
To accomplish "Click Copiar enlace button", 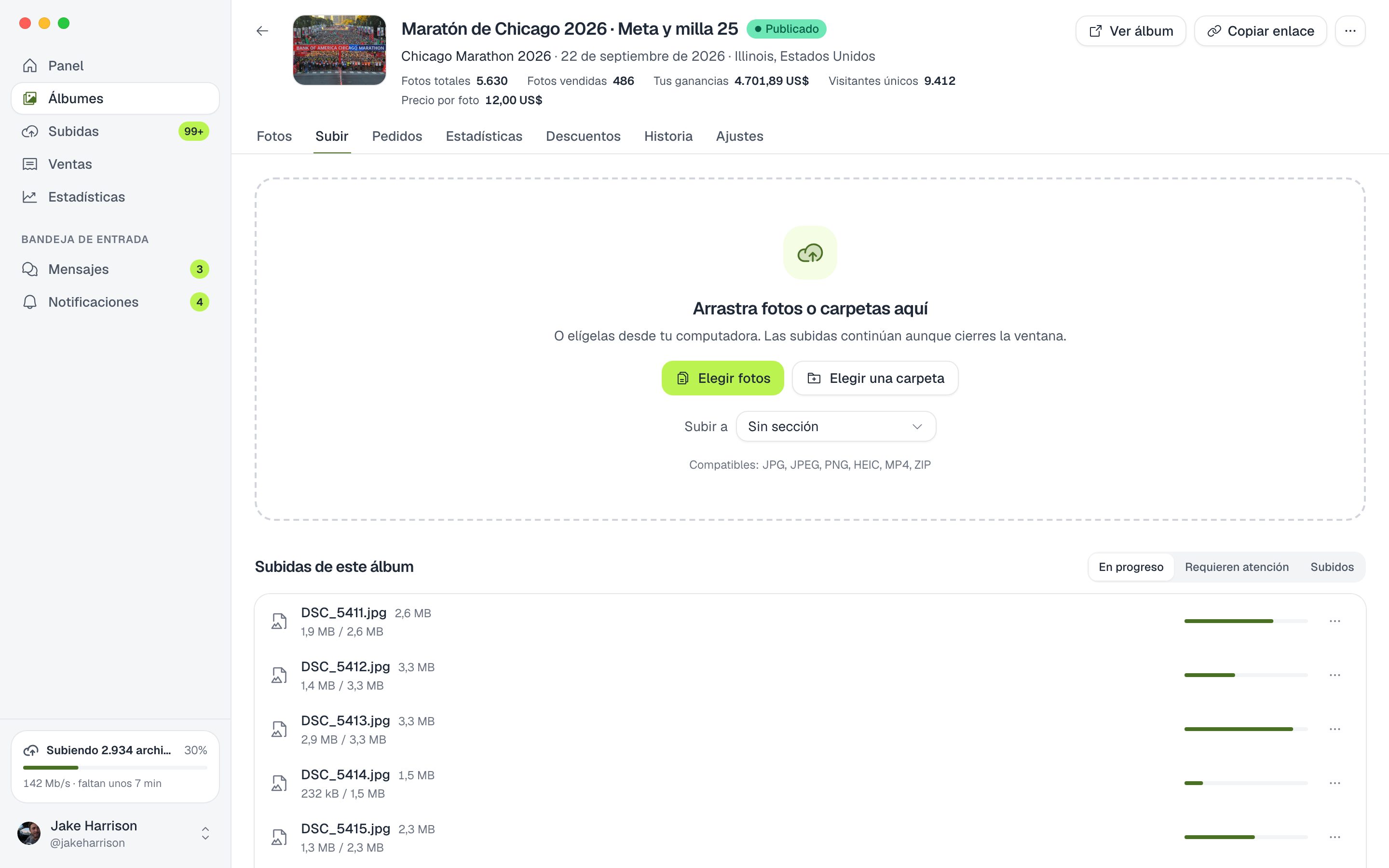I will tap(1260, 31).
